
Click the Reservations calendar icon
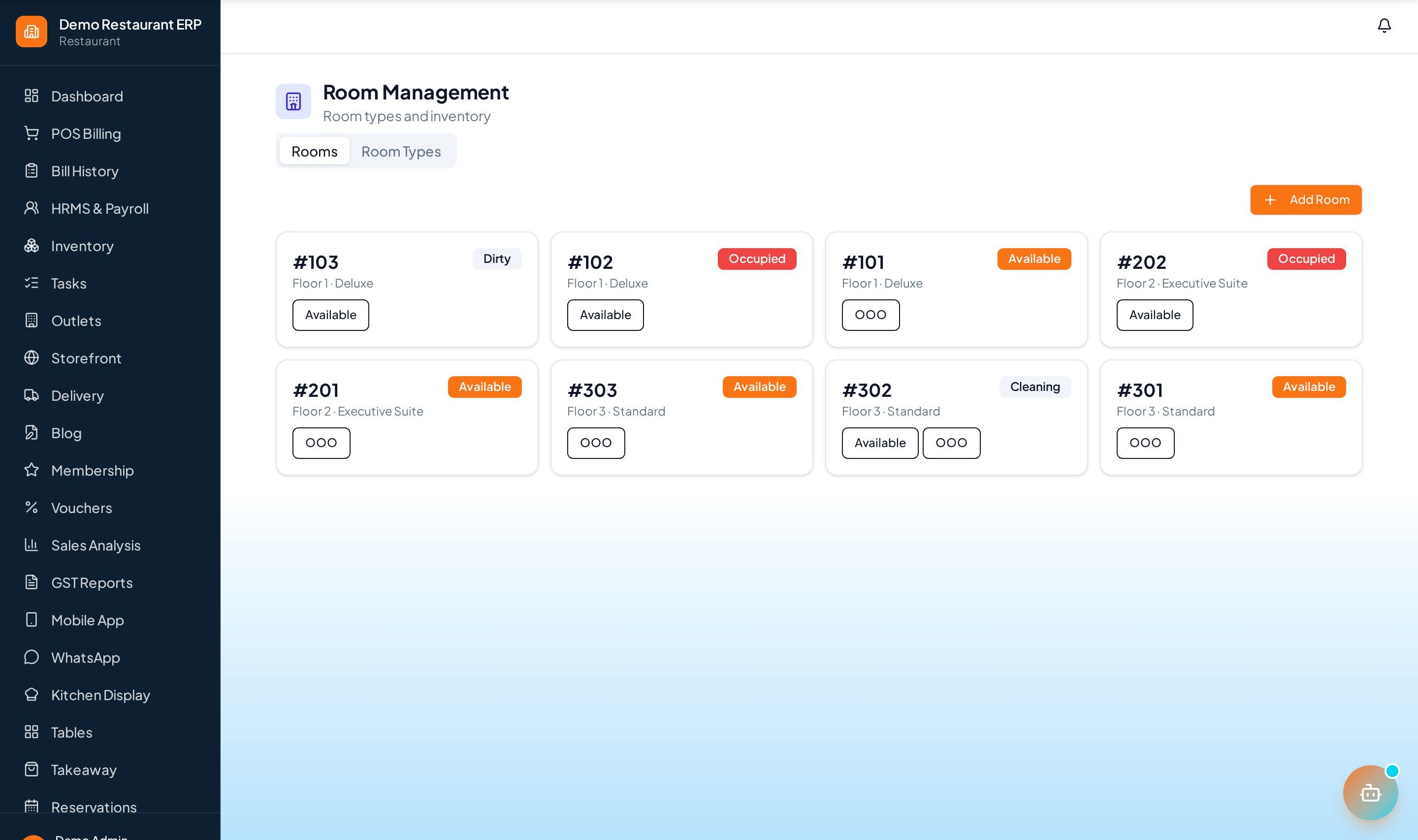32,806
